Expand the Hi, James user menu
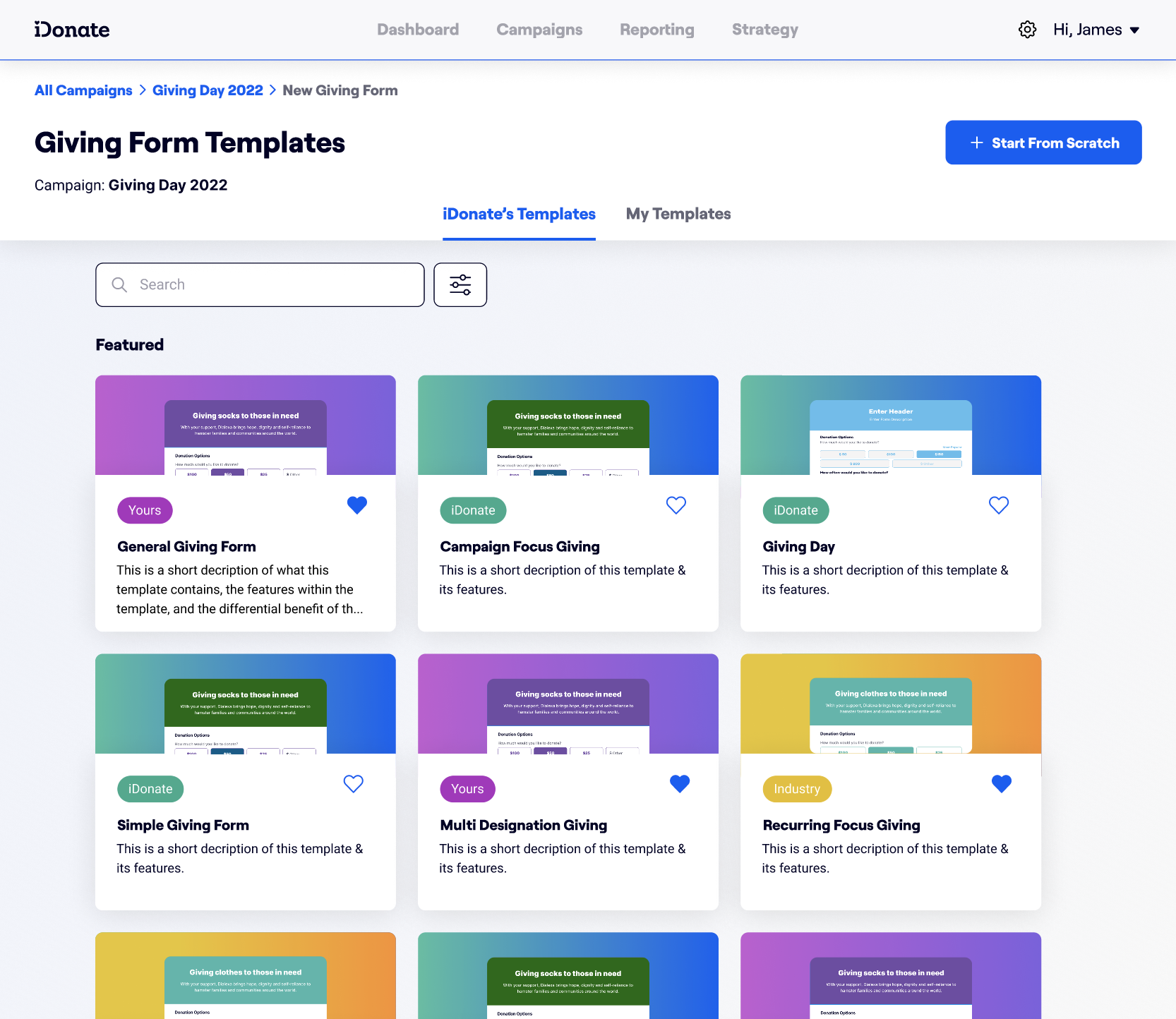This screenshot has height=1019, width=1176. point(1096,30)
